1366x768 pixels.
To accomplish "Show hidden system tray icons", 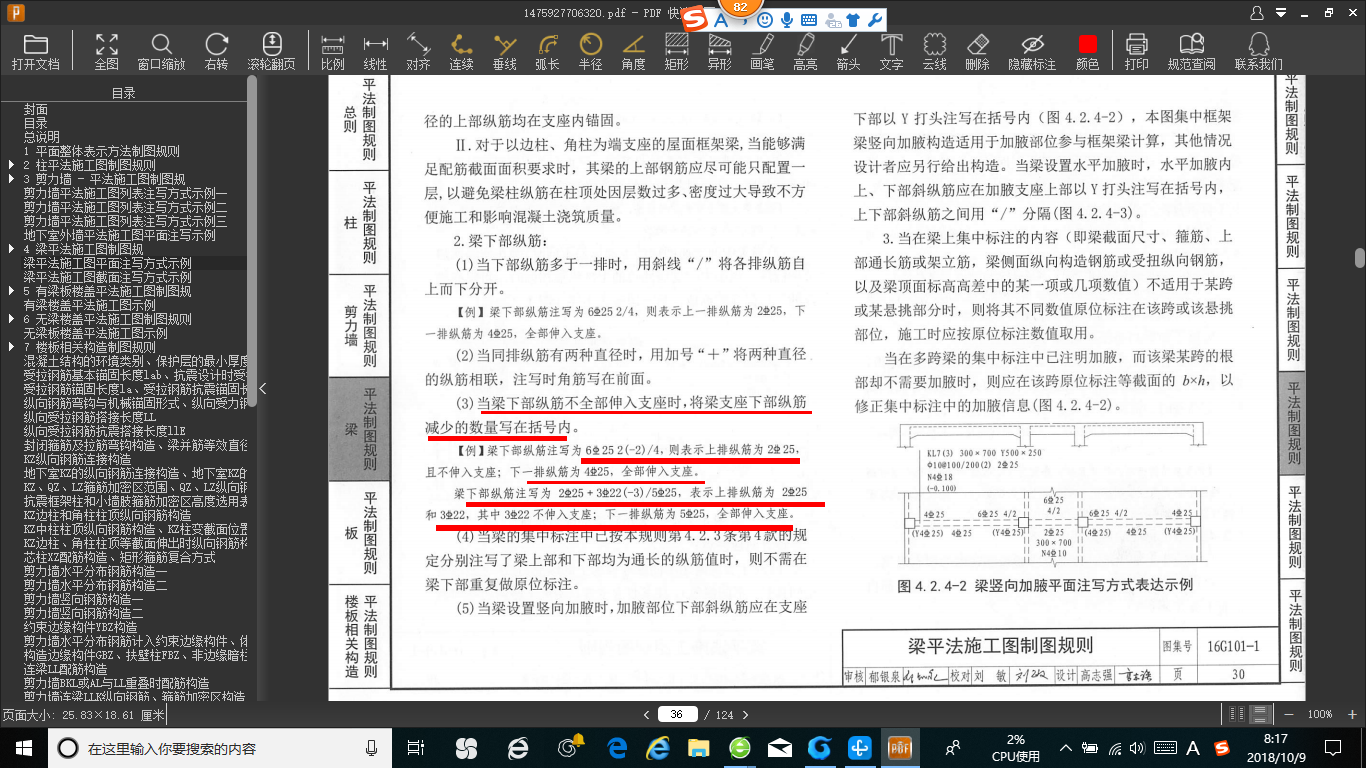I will pos(1065,748).
